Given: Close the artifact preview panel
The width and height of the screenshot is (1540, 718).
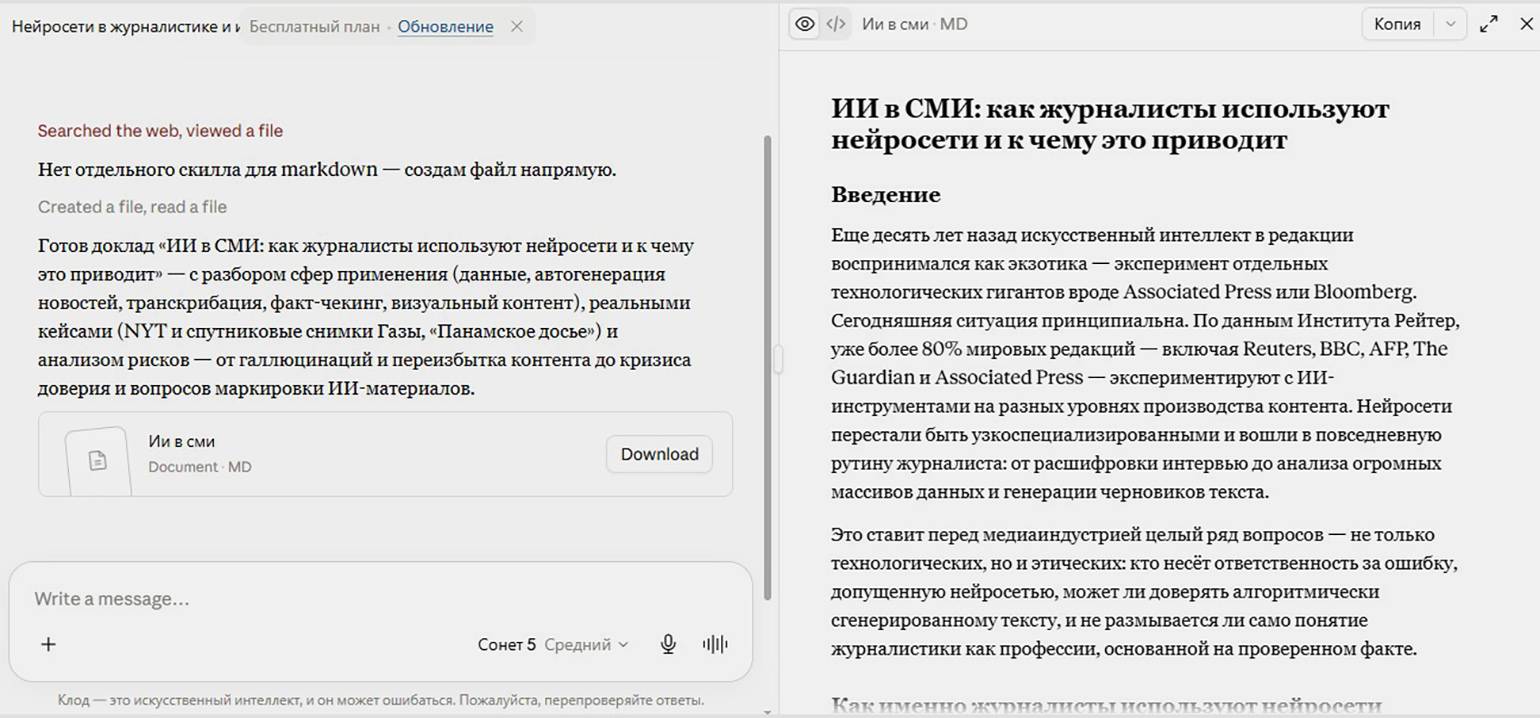Looking at the screenshot, I should 1526,24.
